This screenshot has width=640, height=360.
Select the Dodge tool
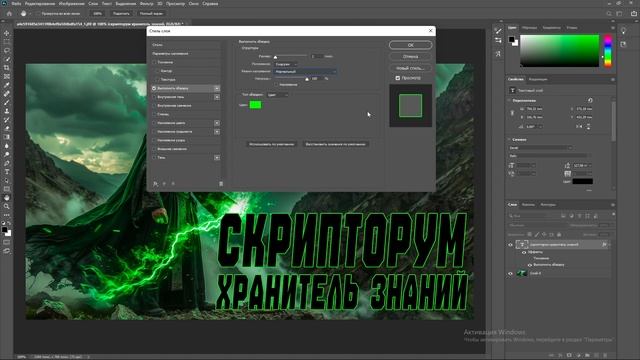point(7,154)
